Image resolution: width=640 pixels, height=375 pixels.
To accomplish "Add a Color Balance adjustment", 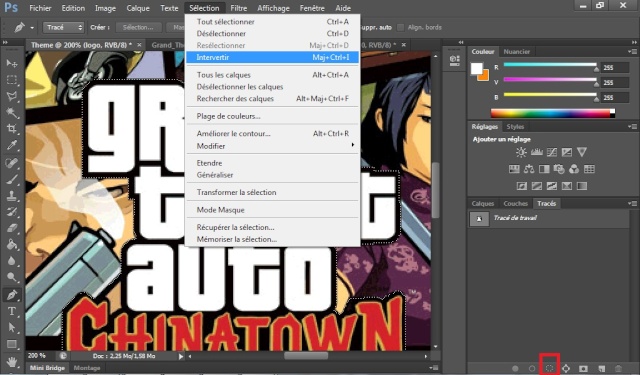I will pos(529,169).
